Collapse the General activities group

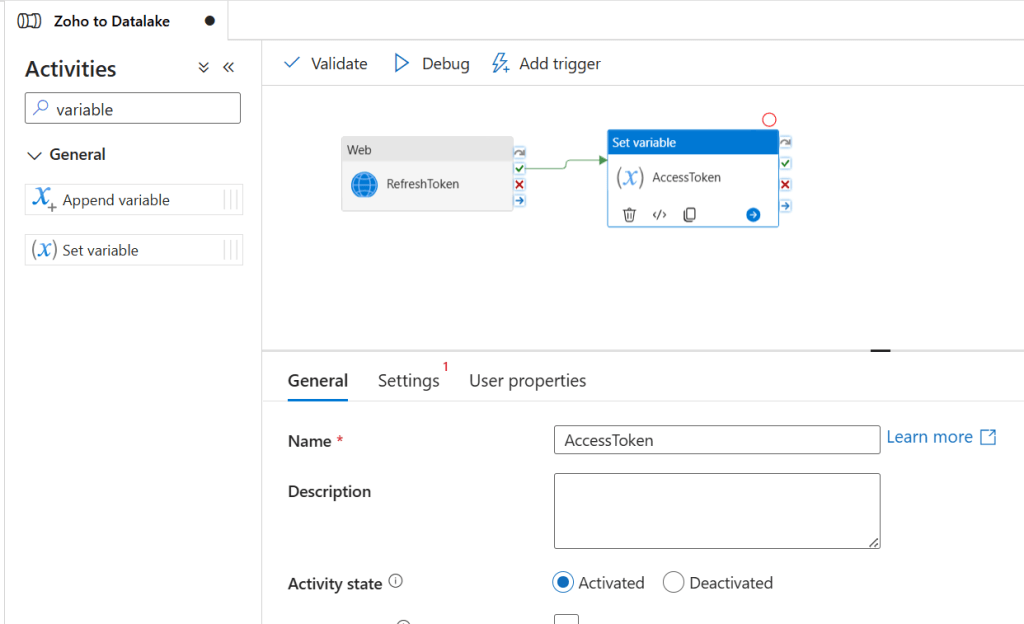[35, 155]
